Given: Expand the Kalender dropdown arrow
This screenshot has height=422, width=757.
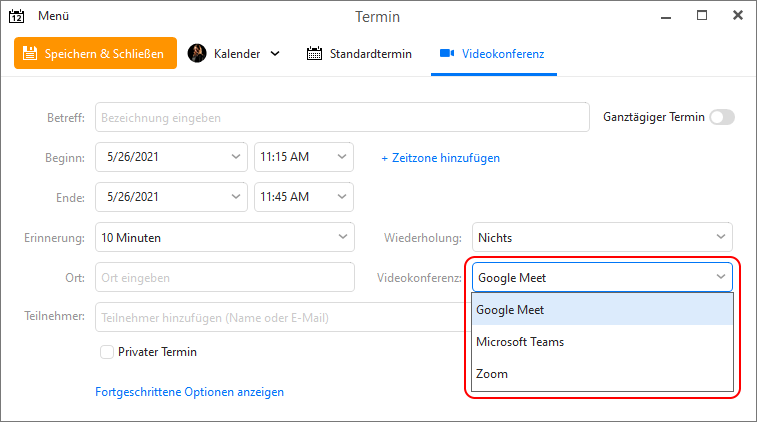Looking at the screenshot, I should pyautogui.click(x=275, y=53).
